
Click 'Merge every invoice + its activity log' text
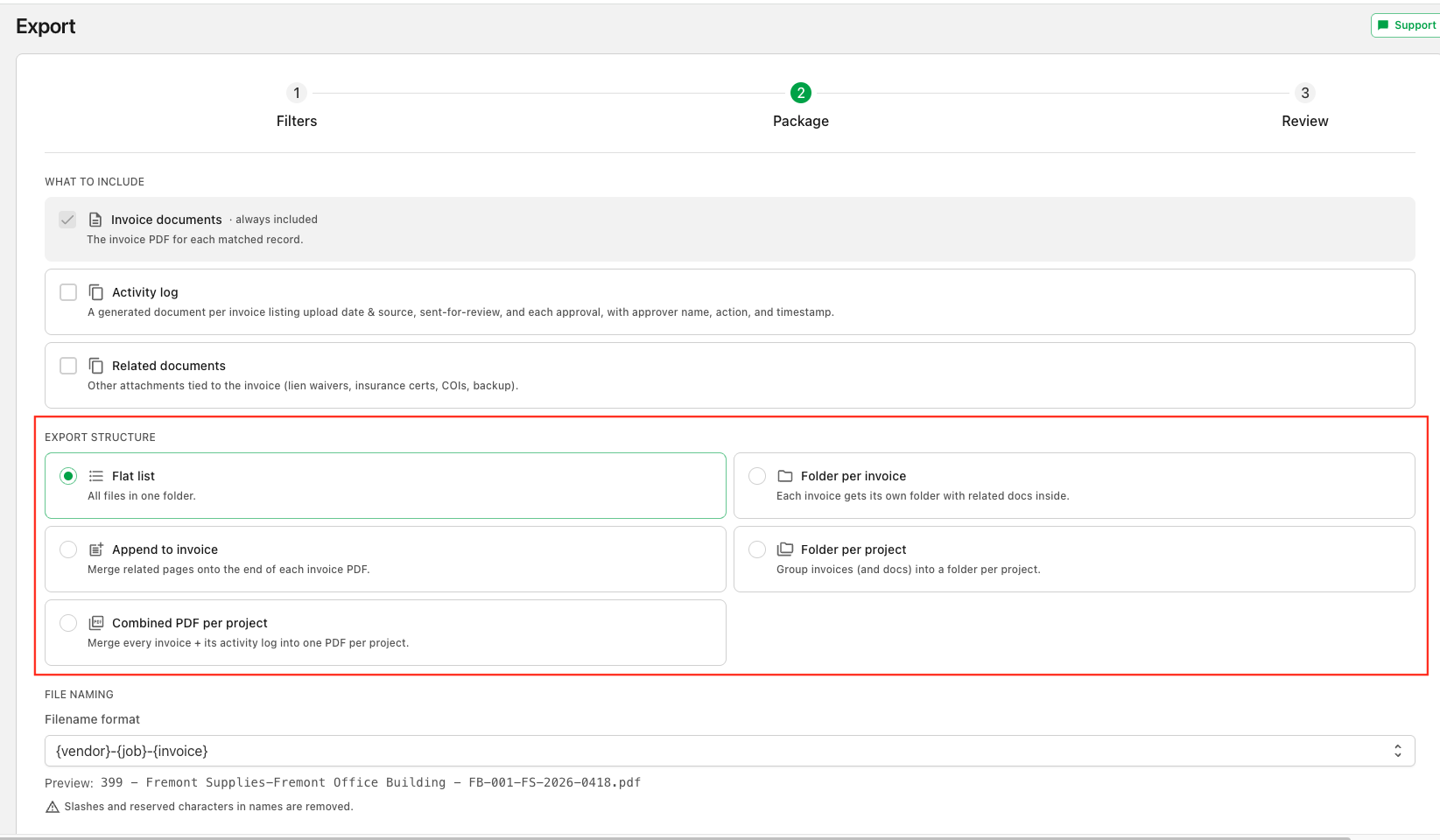pos(248,643)
